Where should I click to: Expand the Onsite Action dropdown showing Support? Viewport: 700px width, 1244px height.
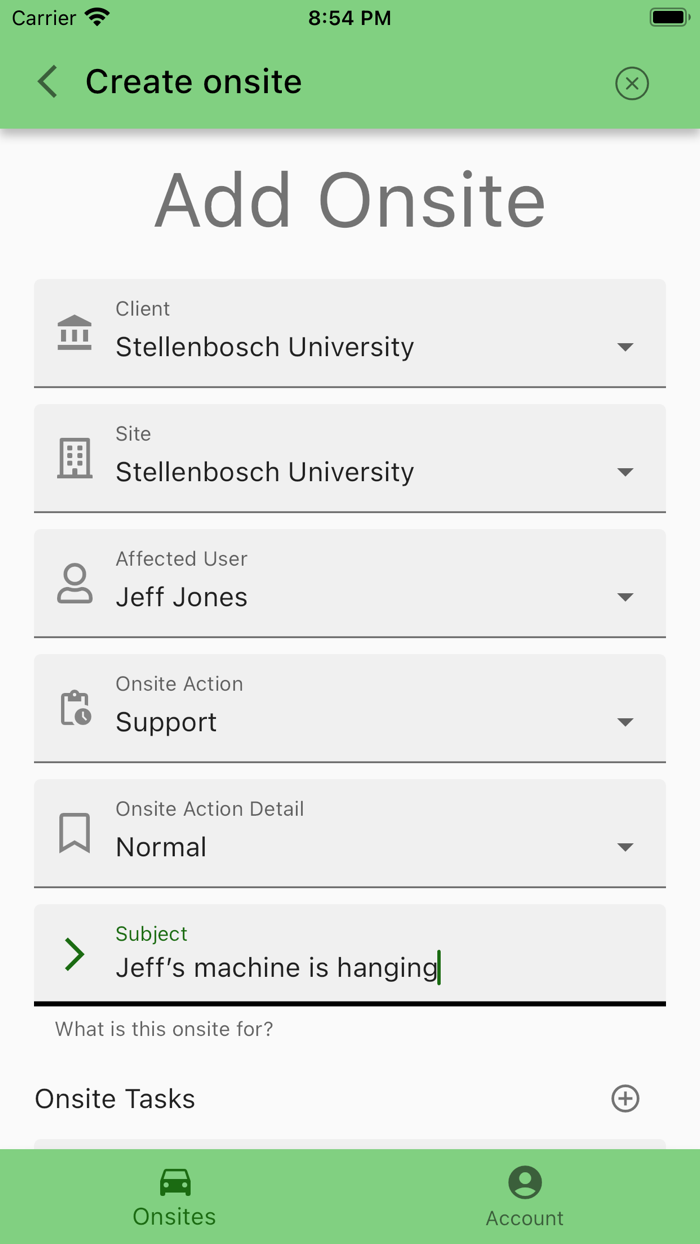click(x=625, y=722)
